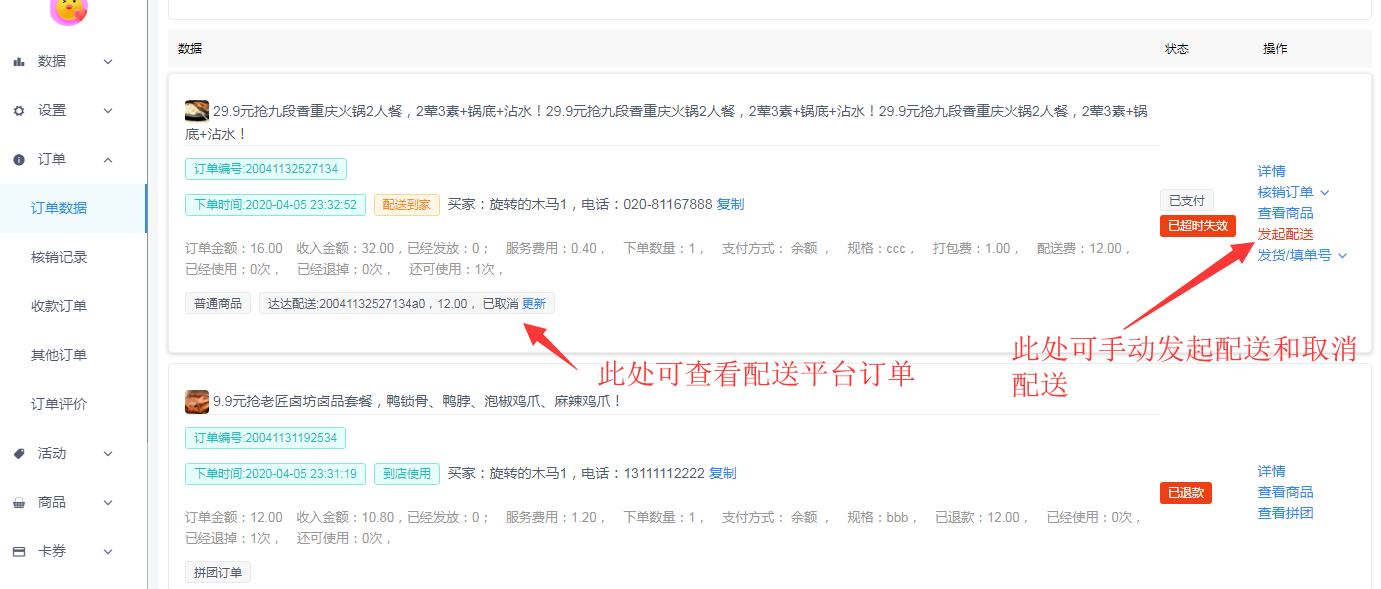The width and height of the screenshot is (1381, 589).
Task: Click 查看拼团 link
Action: (x=1285, y=514)
